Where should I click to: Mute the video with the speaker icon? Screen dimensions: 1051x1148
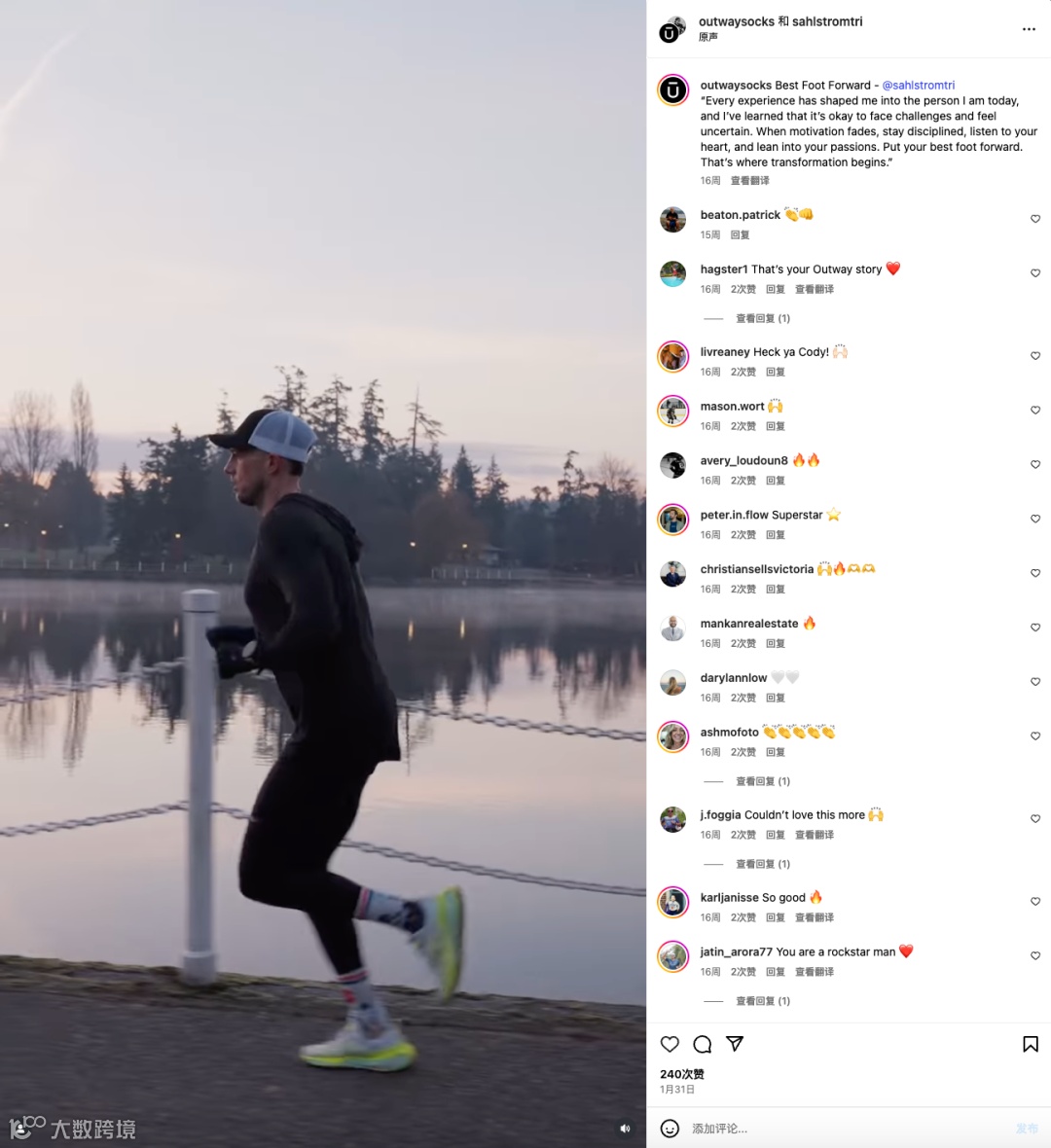625,1129
